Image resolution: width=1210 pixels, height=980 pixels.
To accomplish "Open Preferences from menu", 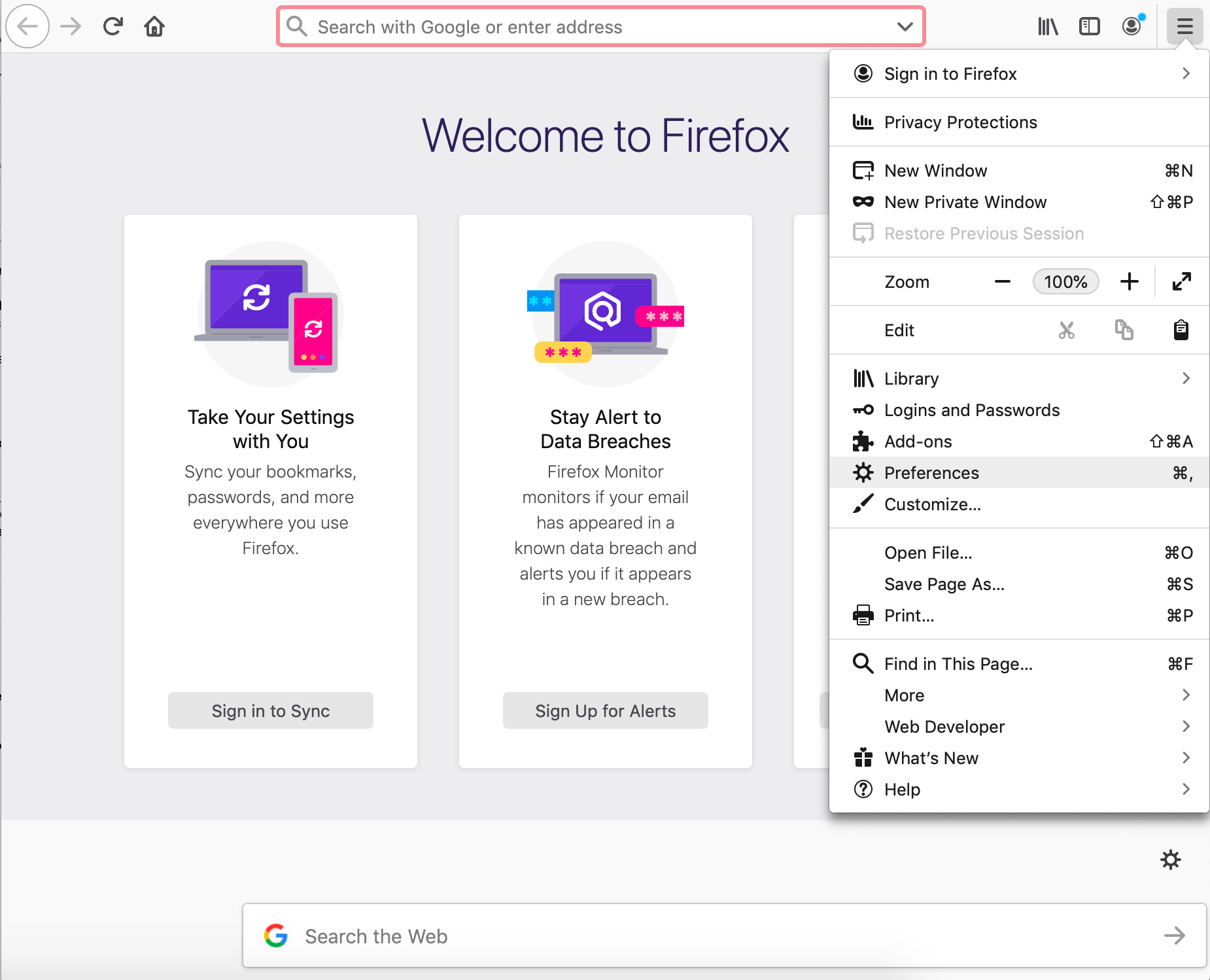I will pyautogui.click(x=1019, y=473).
